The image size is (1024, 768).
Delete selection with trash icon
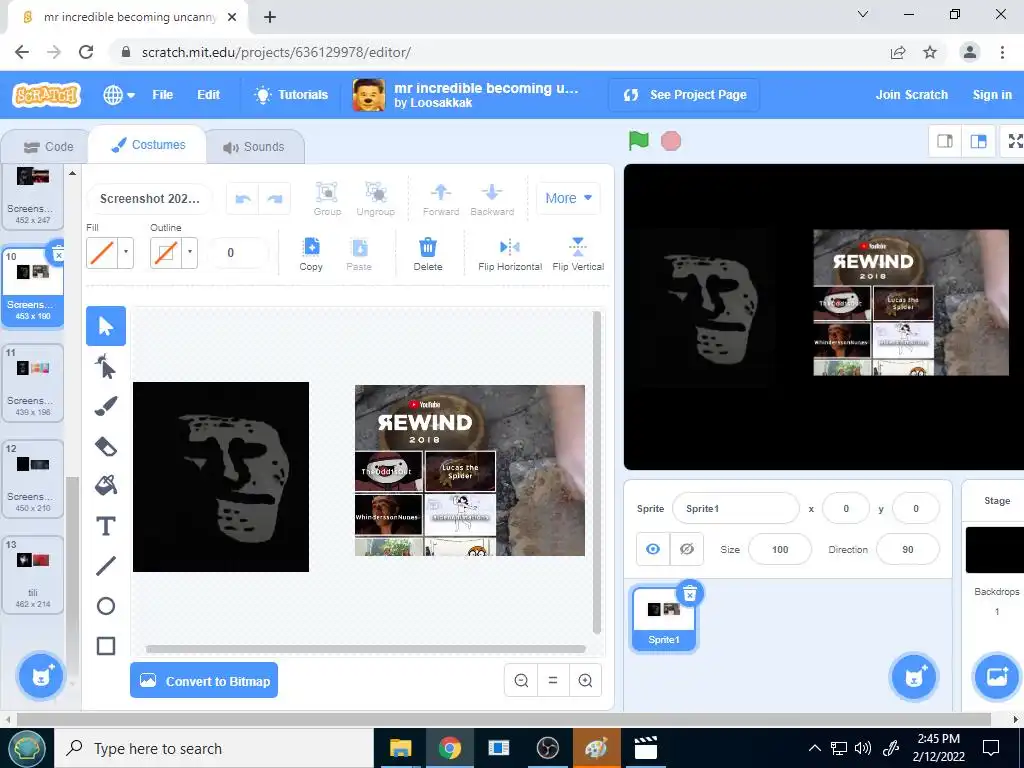(x=428, y=254)
